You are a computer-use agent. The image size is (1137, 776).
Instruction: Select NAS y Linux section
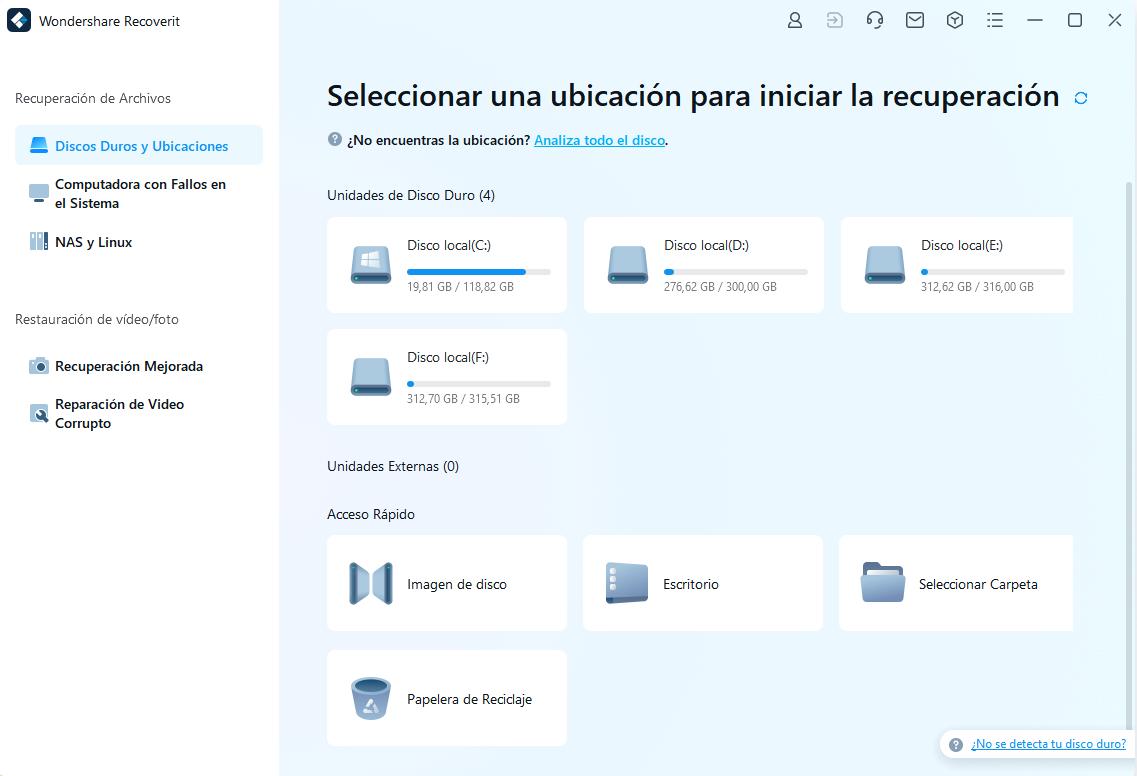92,241
